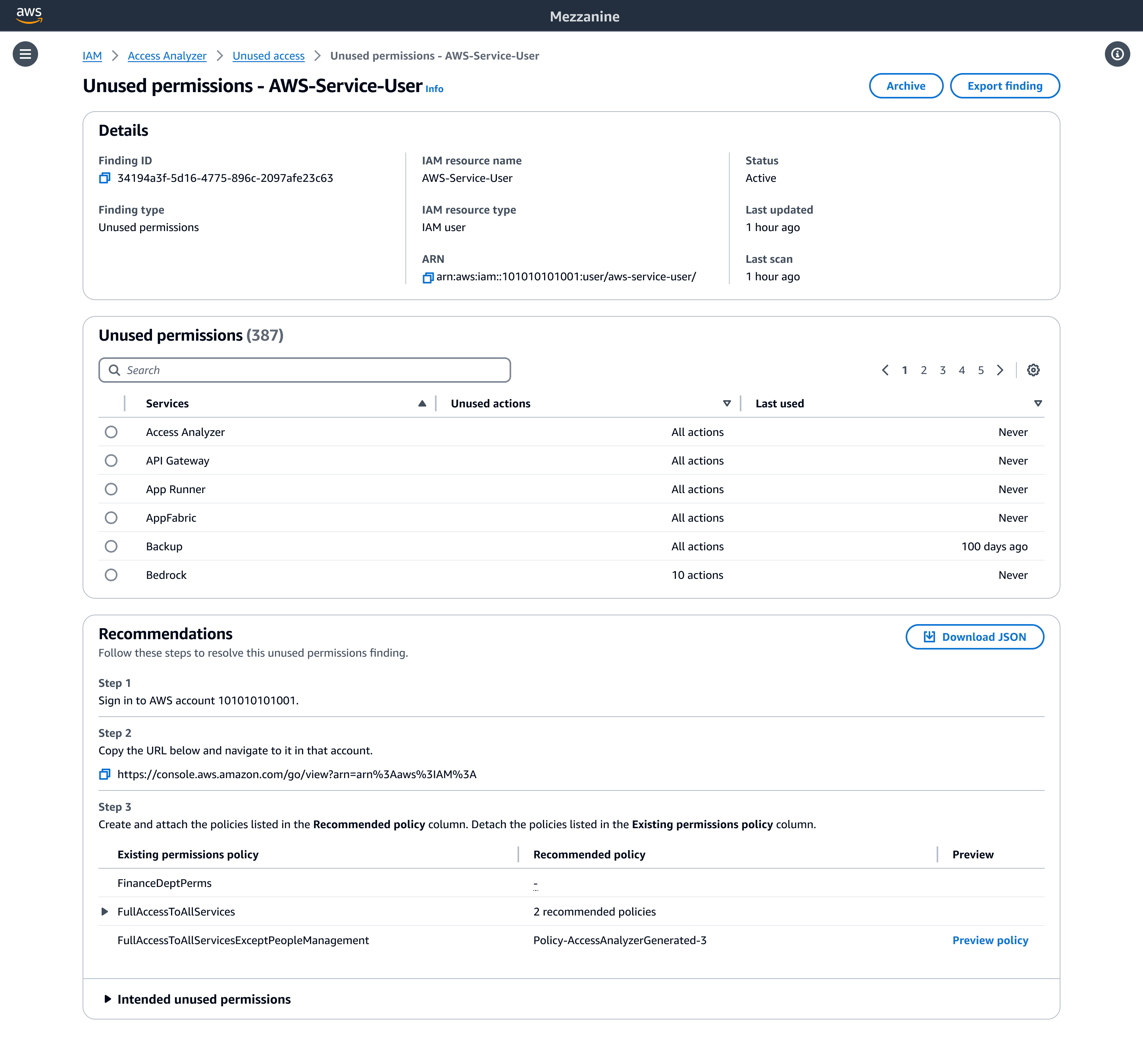The height and width of the screenshot is (1064, 1143).
Task: Go to page 3 of results
Action: 942,370
